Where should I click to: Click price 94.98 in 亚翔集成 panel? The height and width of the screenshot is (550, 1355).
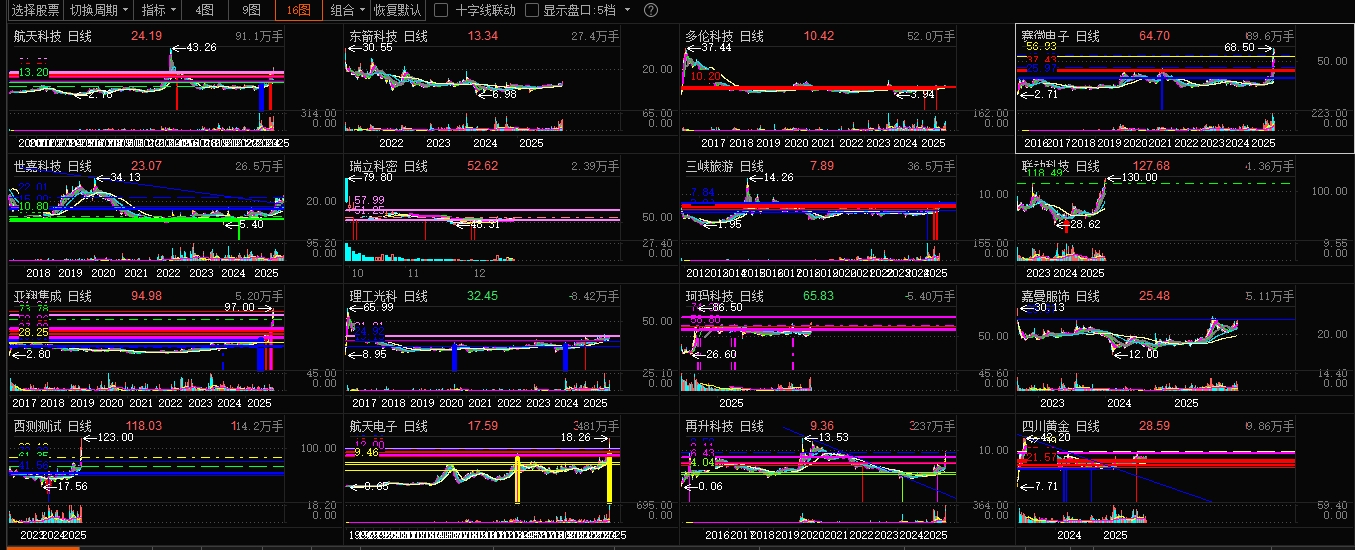click(x=146, y=296)
